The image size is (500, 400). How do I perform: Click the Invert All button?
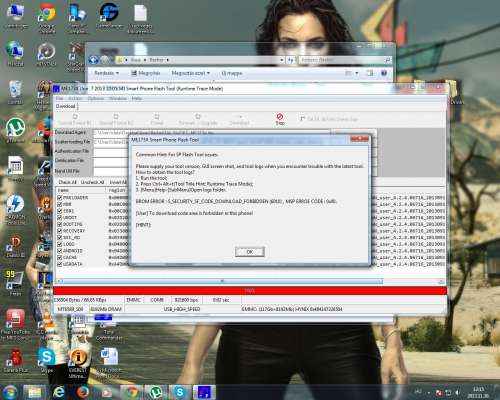(x=118, y=182)
